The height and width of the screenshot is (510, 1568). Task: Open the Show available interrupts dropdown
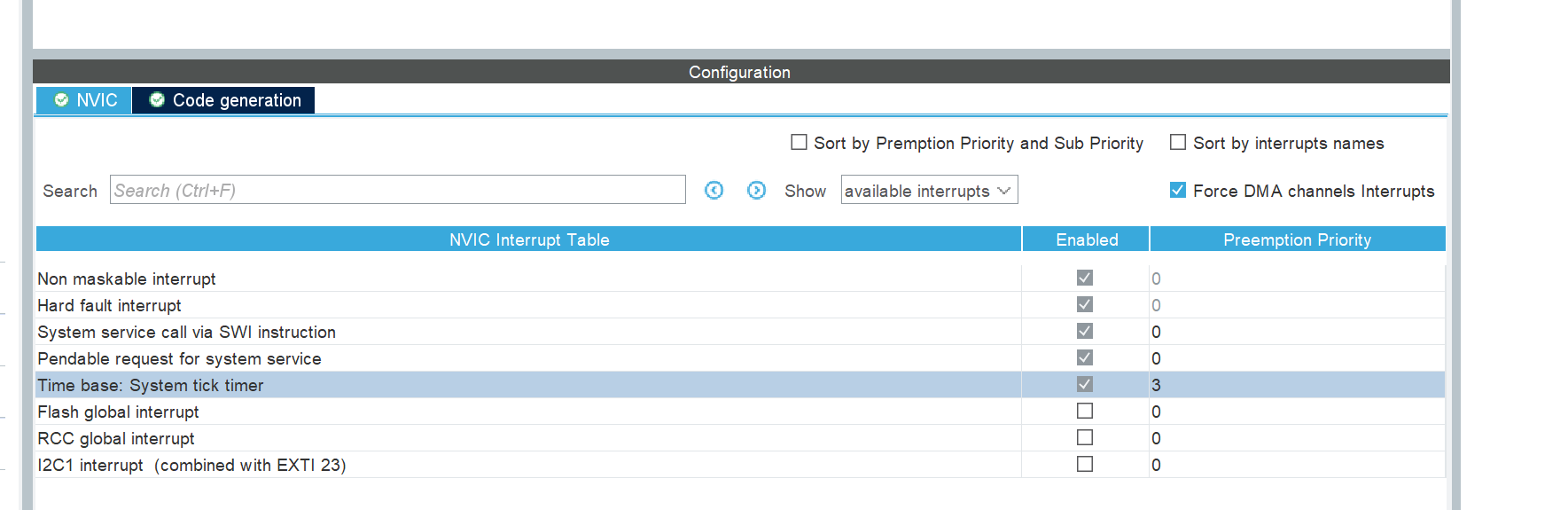929,191
